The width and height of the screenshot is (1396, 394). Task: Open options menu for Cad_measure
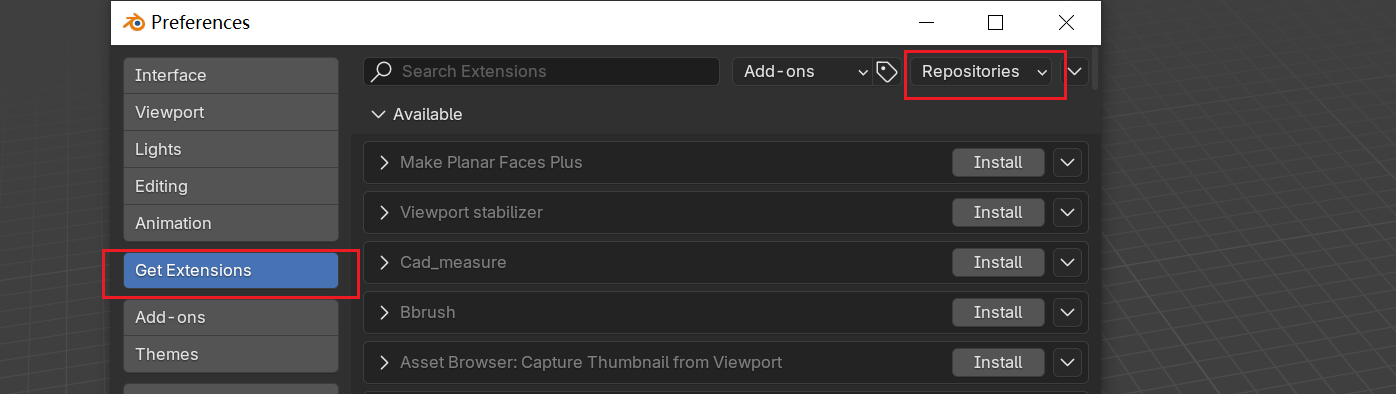click(x=1067, y=262)
